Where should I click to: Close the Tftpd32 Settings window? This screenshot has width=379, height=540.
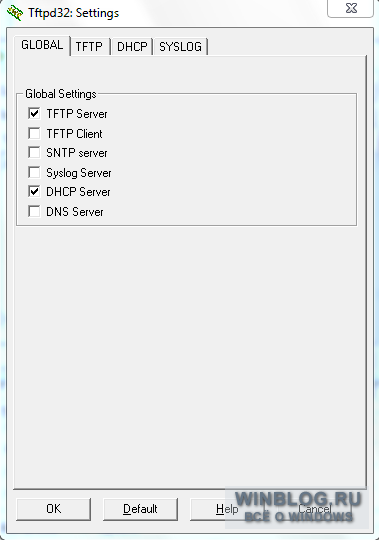pyautogui.click(x=350, y=8)
